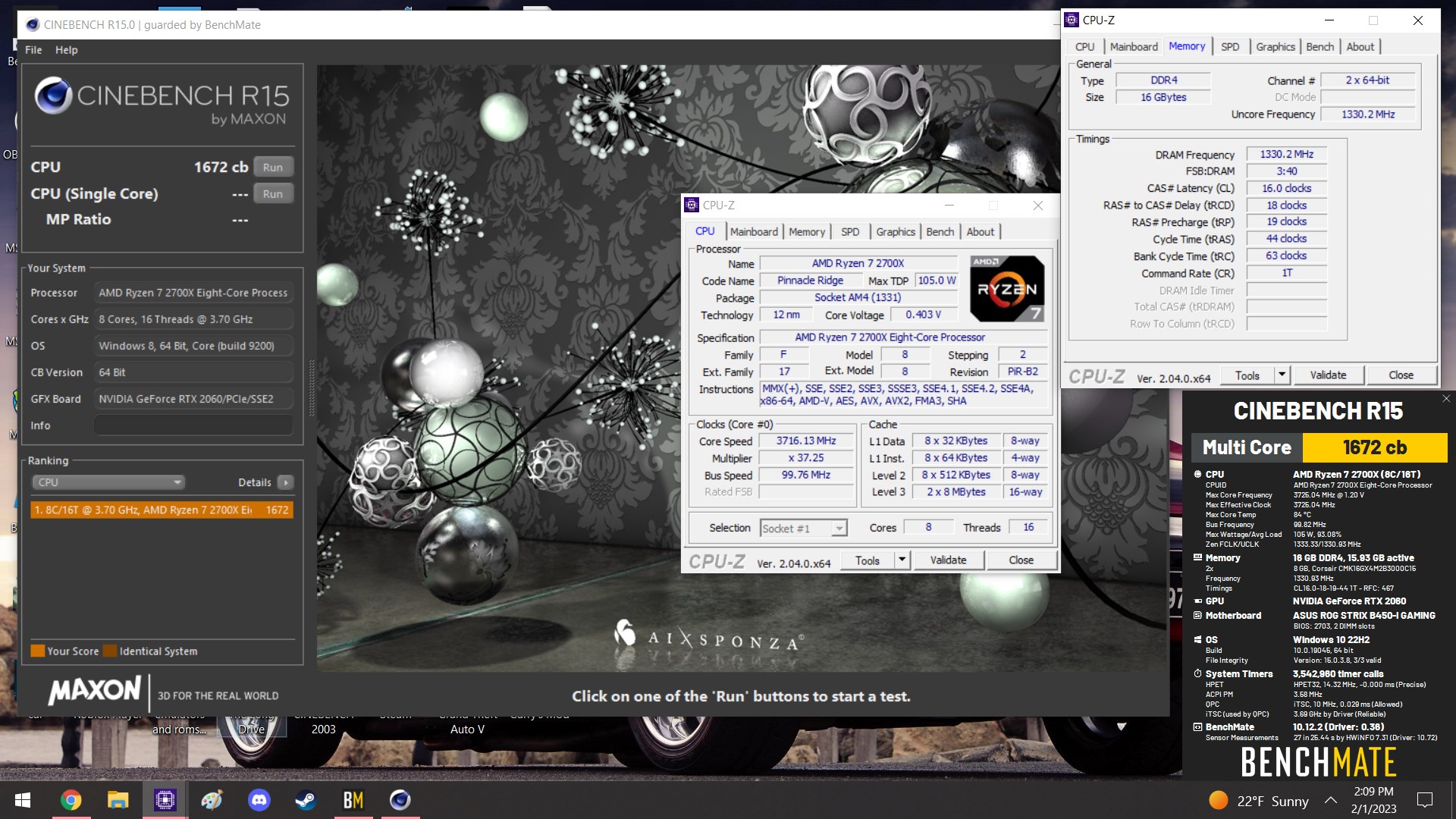Open the Socket #1 selection dropdown

pos(803,529)
